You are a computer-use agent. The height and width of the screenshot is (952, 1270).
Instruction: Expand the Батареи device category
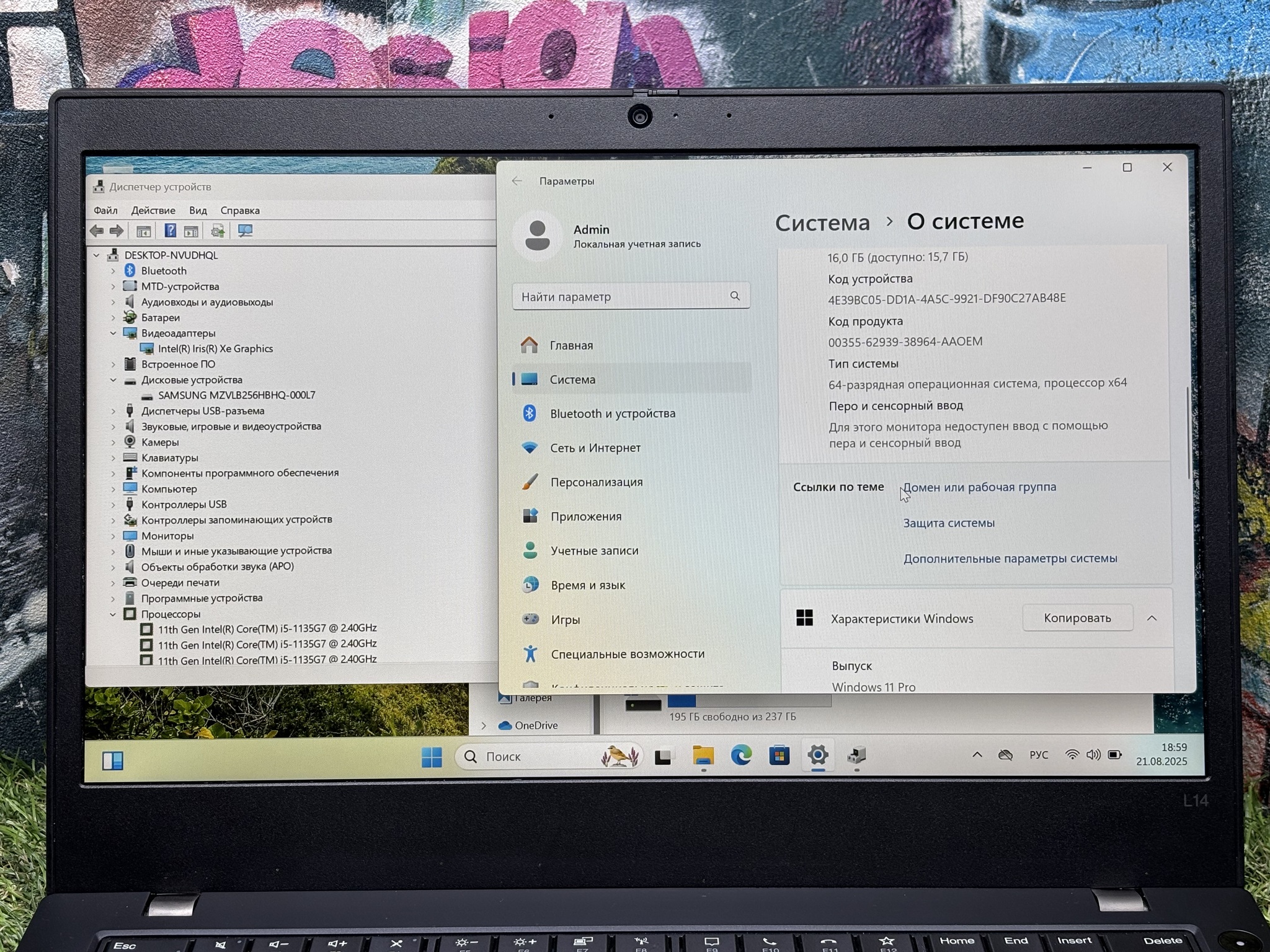pos(113,318)
